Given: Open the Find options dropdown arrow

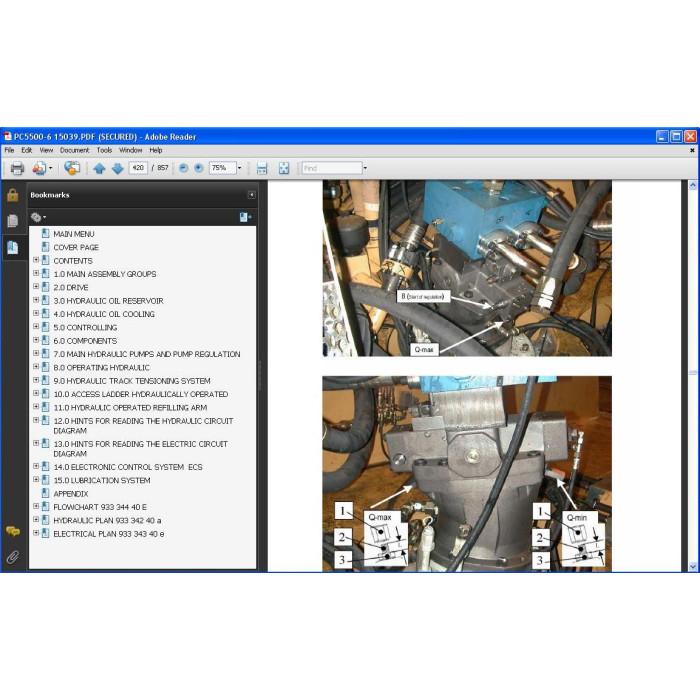Looking at the screenshot, I should click(365, 168).
